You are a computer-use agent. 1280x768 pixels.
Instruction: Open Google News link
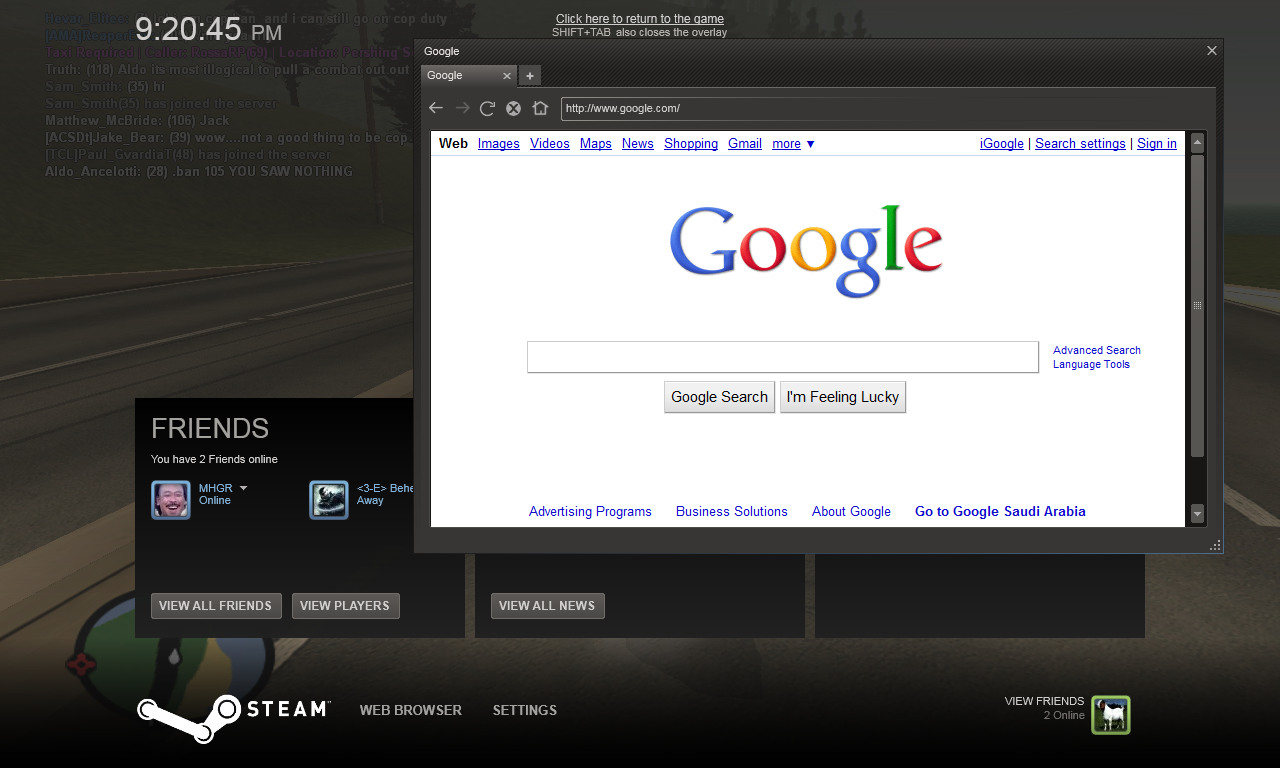click(x=637, y=144)
